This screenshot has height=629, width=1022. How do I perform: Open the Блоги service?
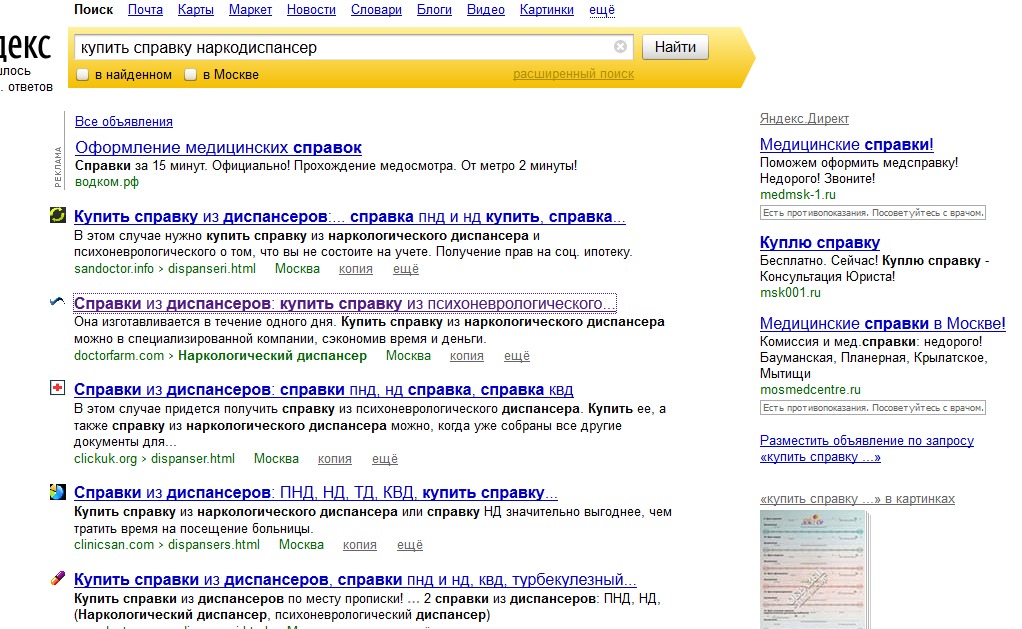(434, 10)
